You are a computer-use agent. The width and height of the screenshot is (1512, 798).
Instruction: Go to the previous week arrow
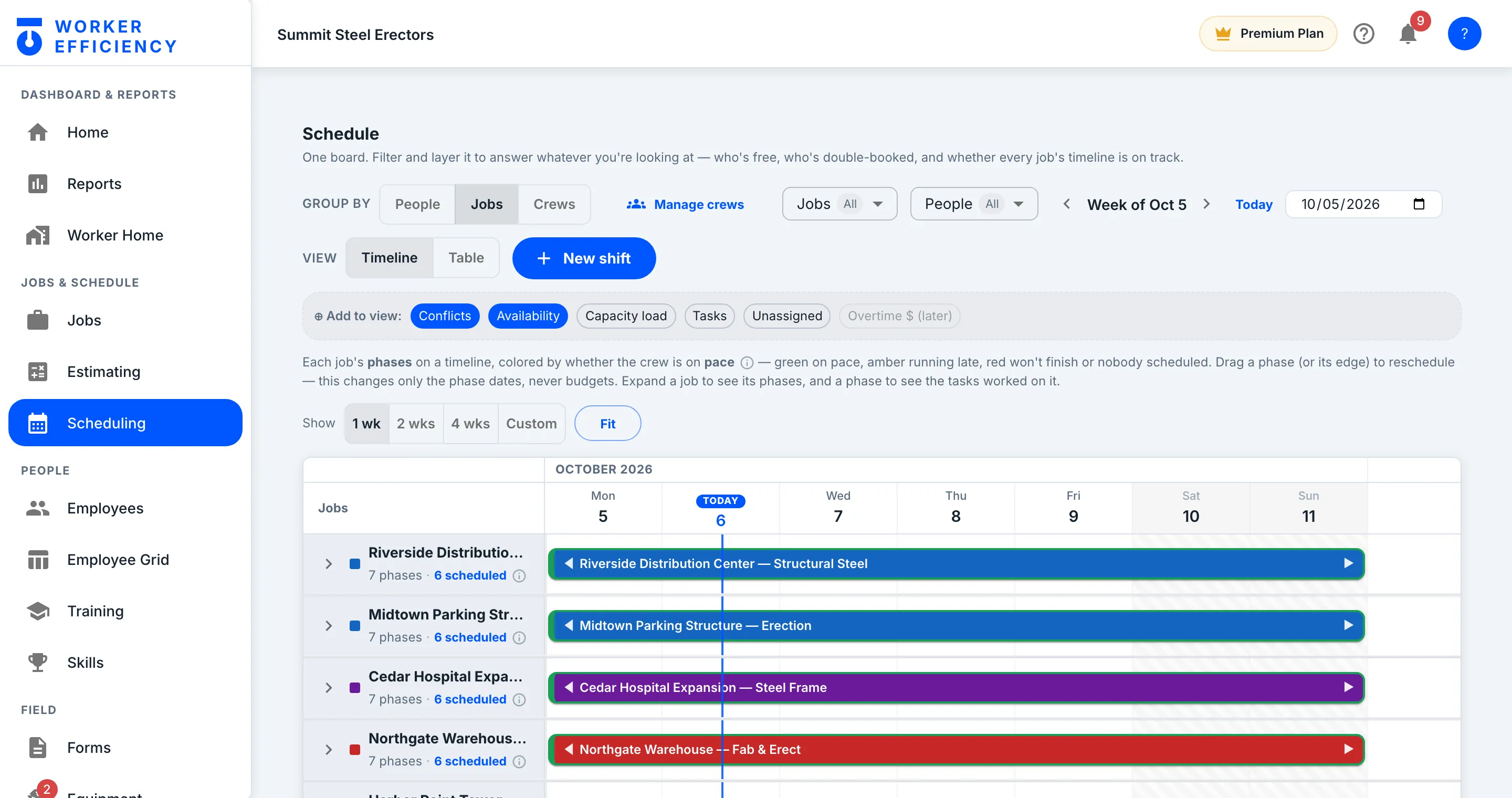[x=1066, y=204]
